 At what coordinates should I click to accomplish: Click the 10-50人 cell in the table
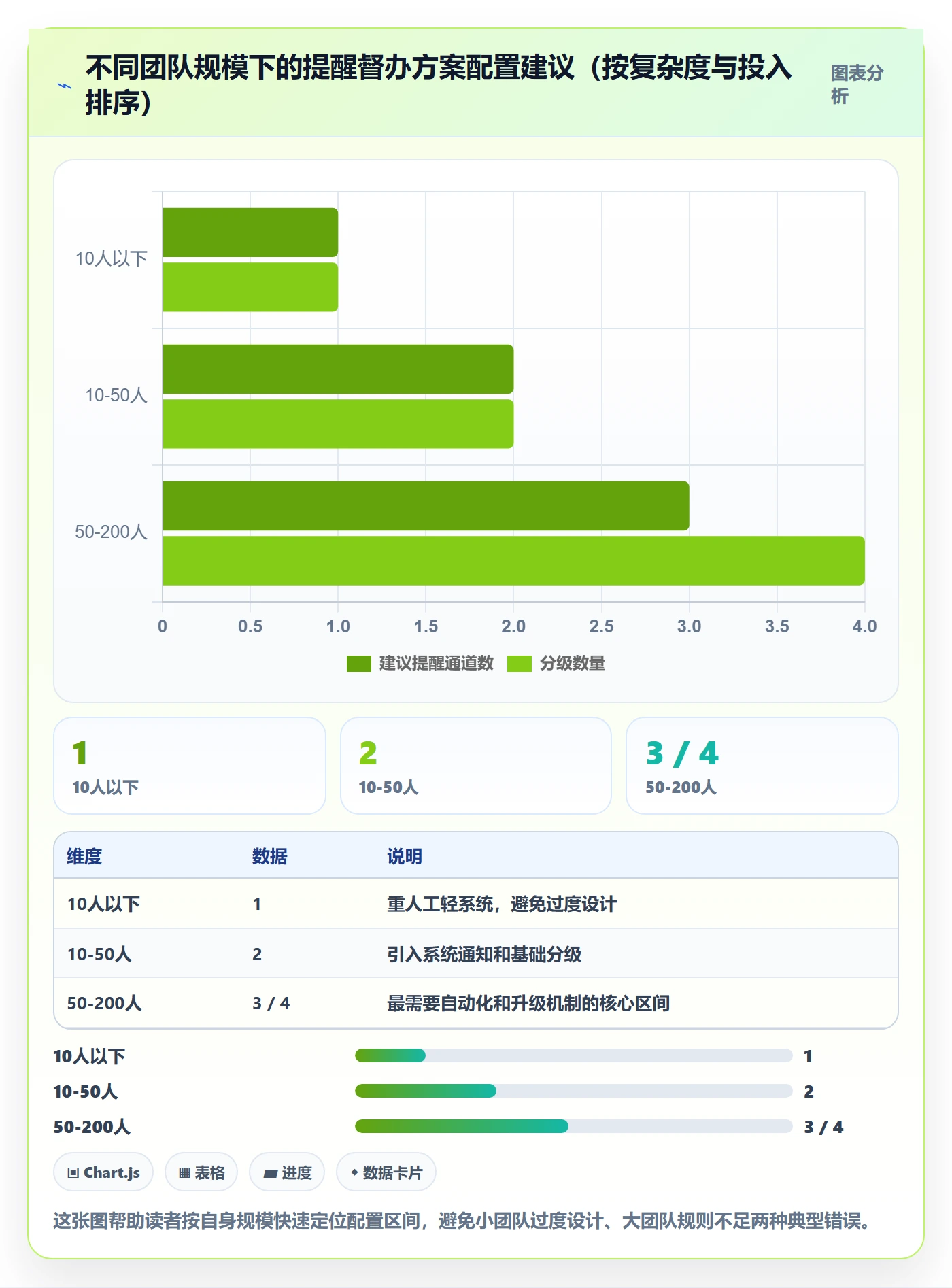tap(99, 954)
